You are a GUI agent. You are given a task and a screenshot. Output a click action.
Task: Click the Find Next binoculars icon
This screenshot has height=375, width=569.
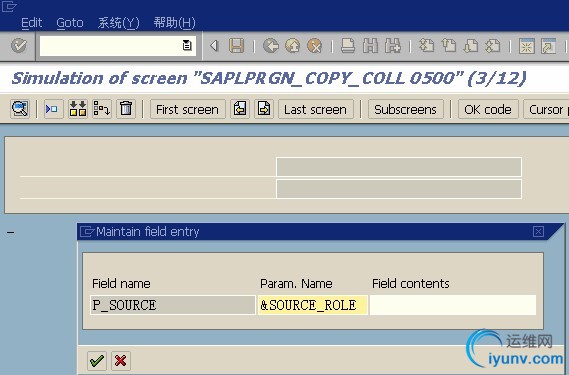pos(393,46)
